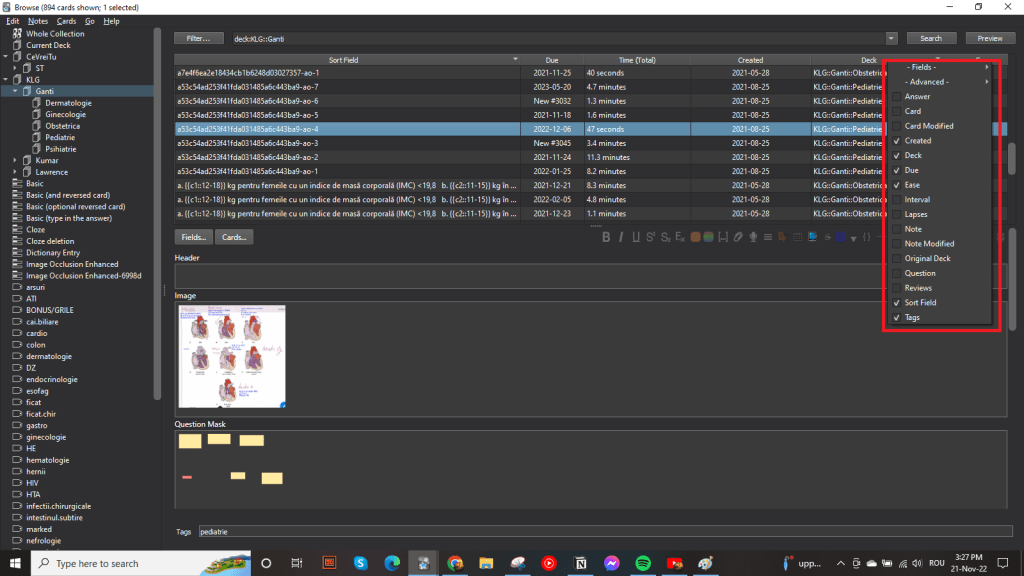This screenshot has width=1024, height=576.
Task: Open Spotify from the taskbar
Action: pyautogui.click(x=643, y=563)
